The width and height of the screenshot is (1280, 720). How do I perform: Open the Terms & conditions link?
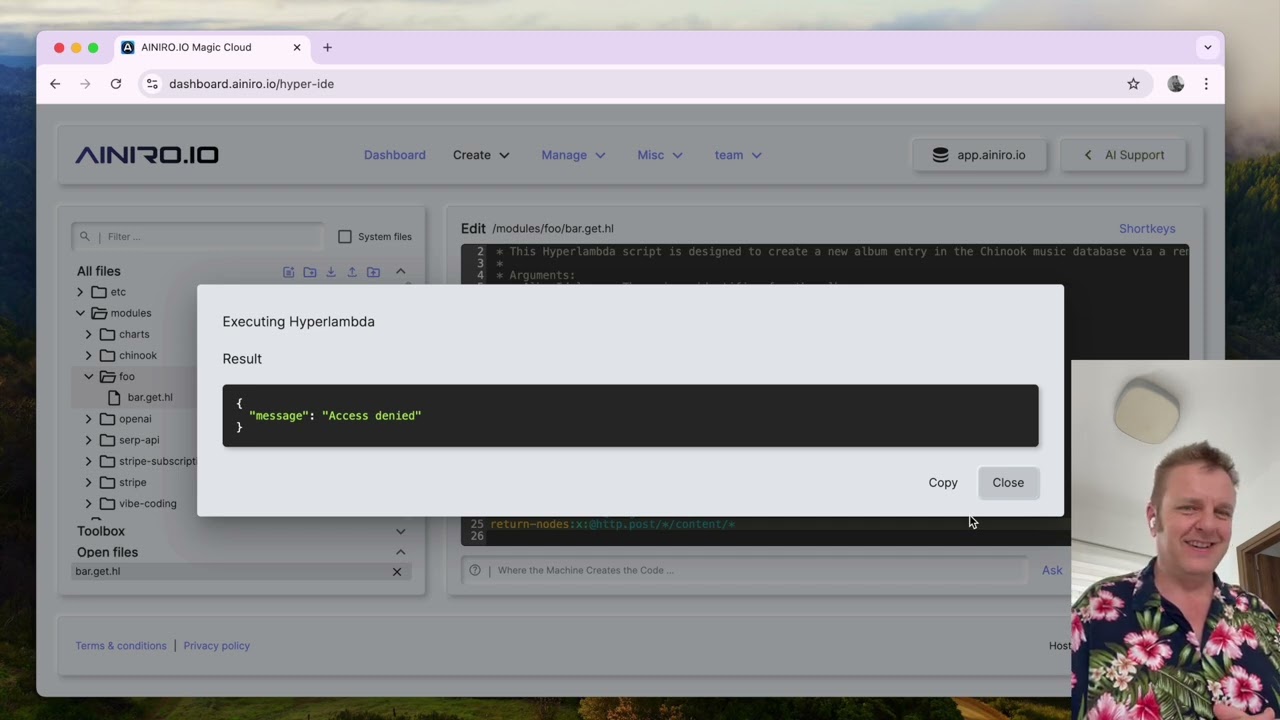coord(121,646)
